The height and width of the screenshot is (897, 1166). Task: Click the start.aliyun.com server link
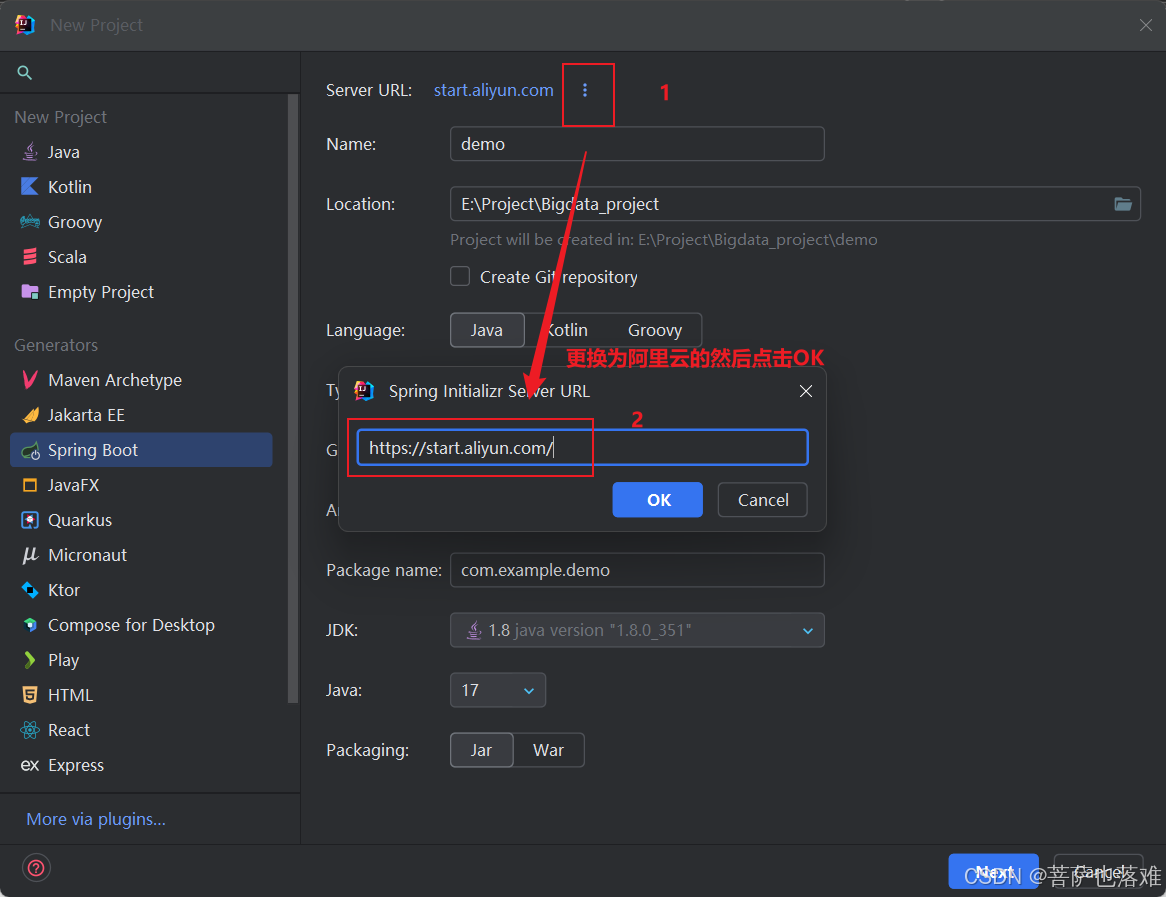[494, 90]
